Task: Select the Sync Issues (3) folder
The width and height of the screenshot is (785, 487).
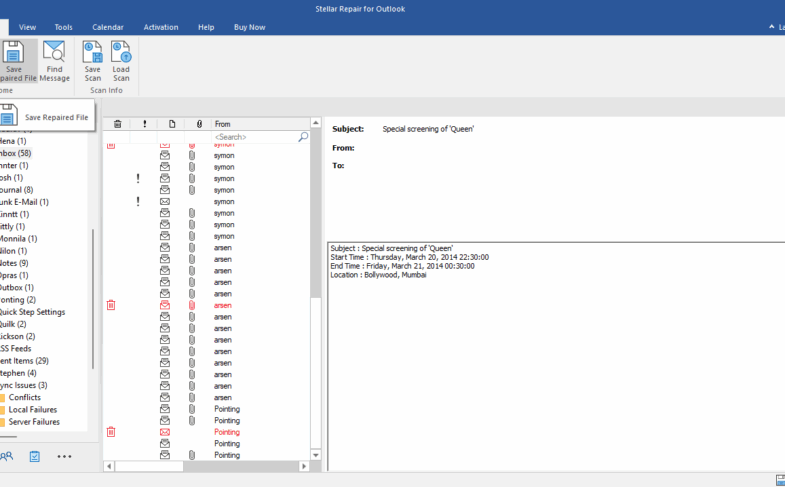Action: 24,385
